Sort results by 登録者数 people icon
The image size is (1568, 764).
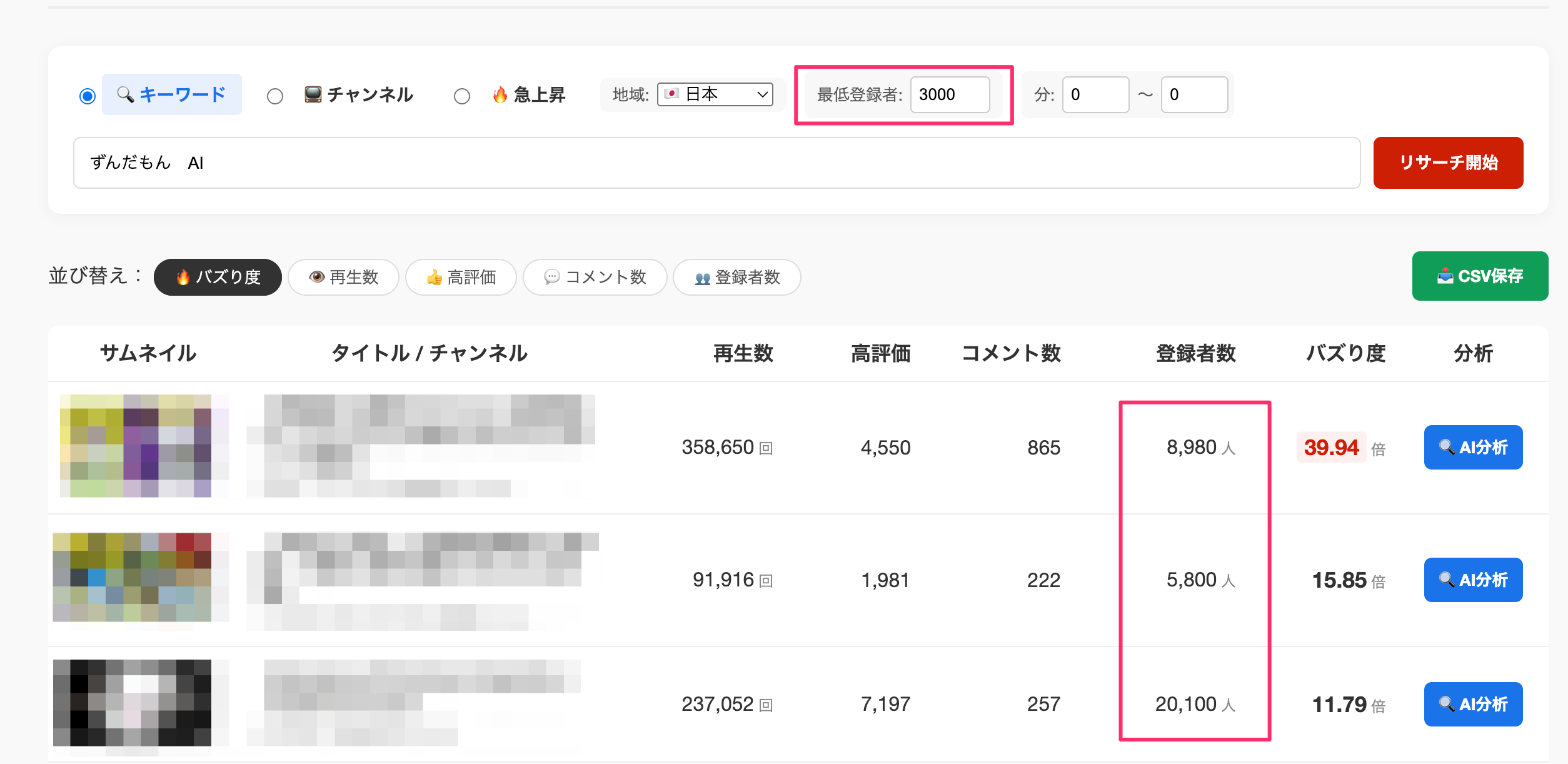736,277
